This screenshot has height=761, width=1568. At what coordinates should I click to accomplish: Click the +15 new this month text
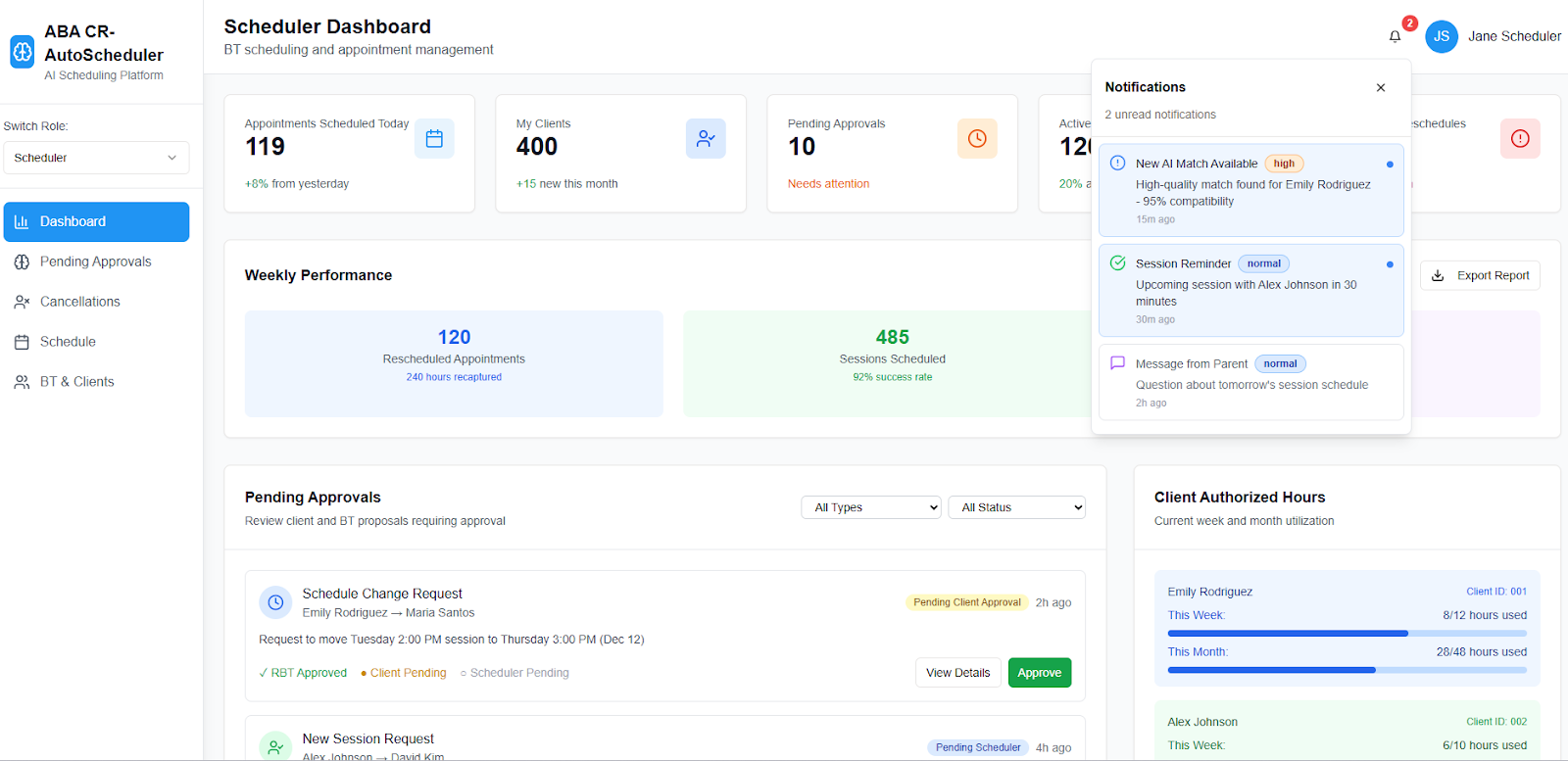(567, 184)
